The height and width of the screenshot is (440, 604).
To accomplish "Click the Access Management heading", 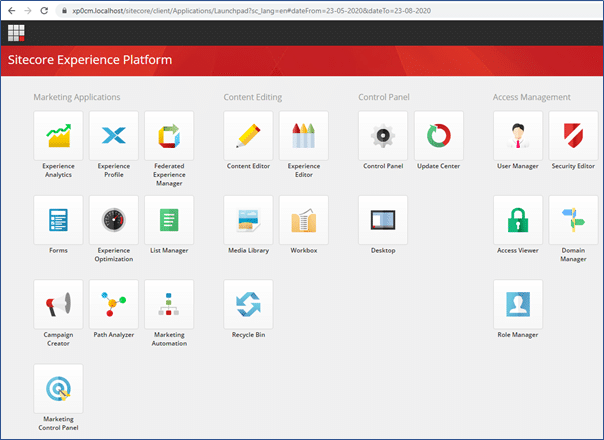I will pyautogui.click(x=532, y=97).
